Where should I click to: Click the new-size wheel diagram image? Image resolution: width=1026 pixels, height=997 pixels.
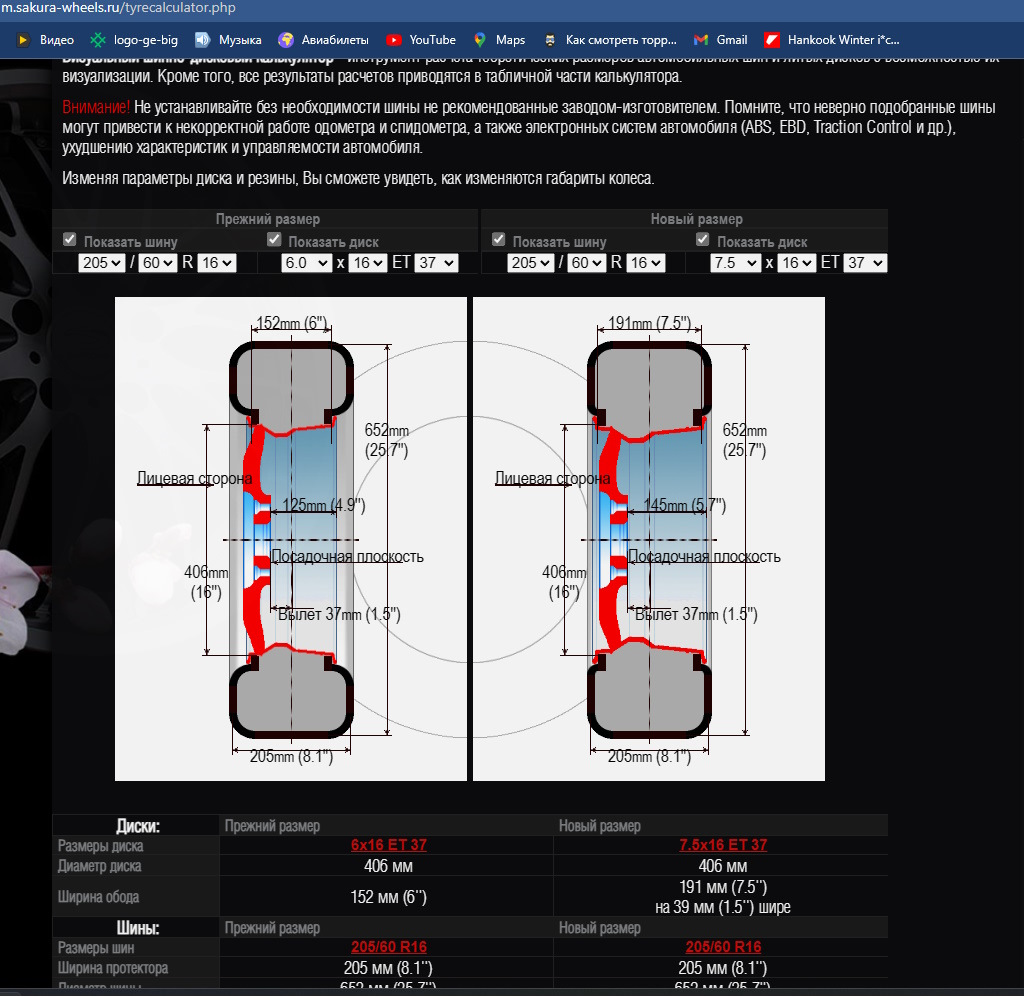tap(648, 539)
